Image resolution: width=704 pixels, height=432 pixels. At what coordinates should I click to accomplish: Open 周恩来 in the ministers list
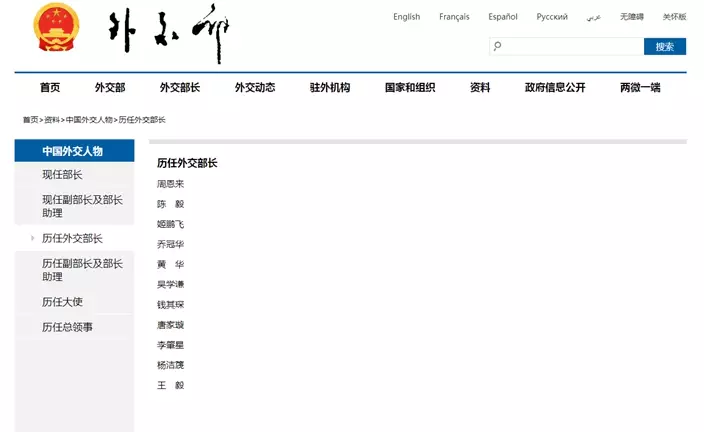click(170, 184)
